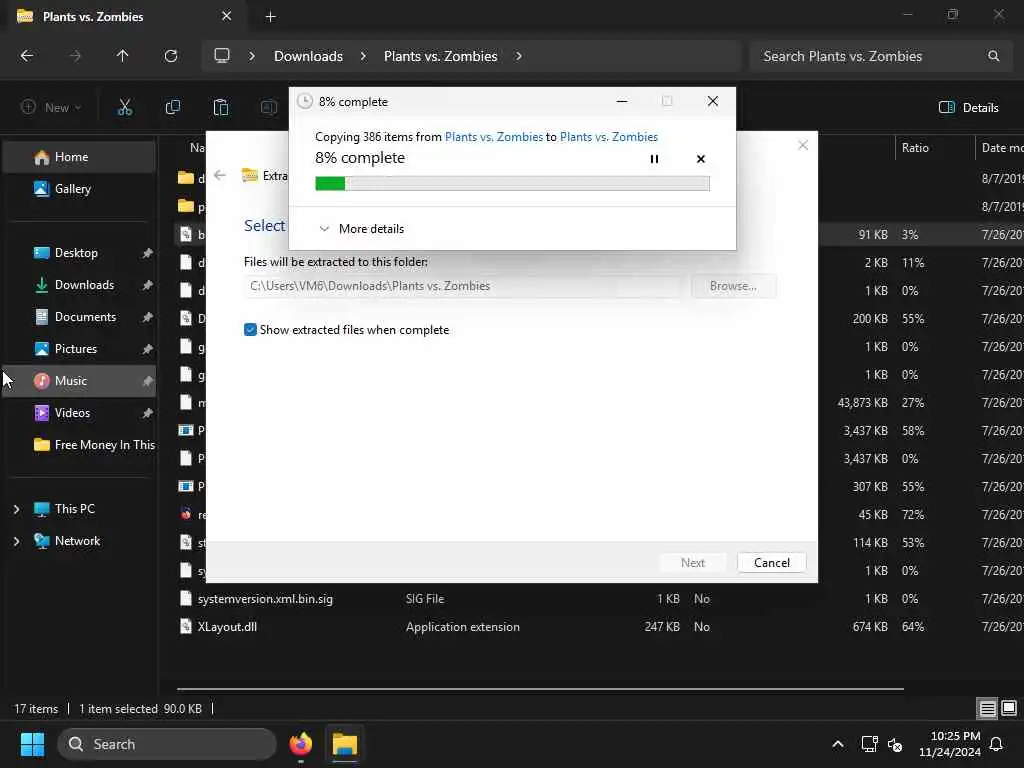Screen dimensions: 1024x768
Task: Expand chevron between Downloads and Plants vs. Zombies
Action: pos(363,56)
